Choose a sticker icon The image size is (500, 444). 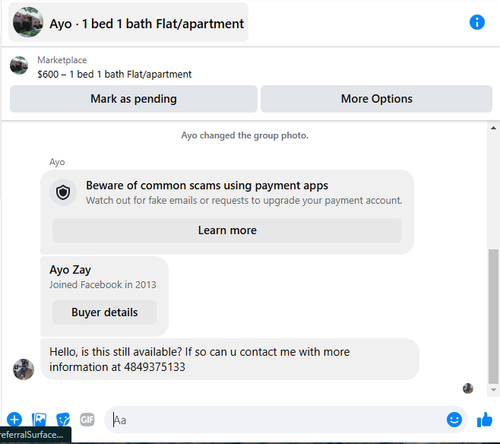click(x=63, y=419)
